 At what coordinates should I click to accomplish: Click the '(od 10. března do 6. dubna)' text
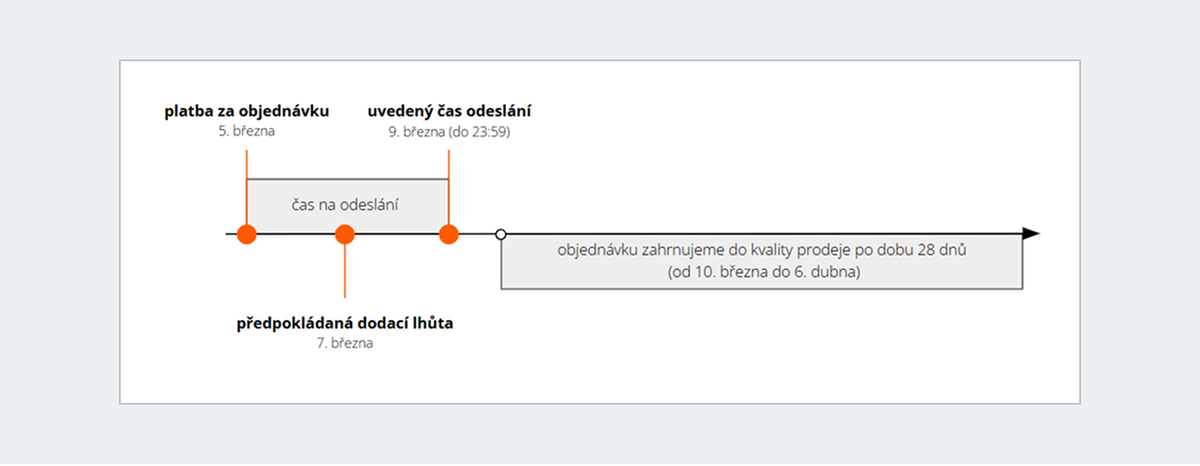(x=762, y=271)
